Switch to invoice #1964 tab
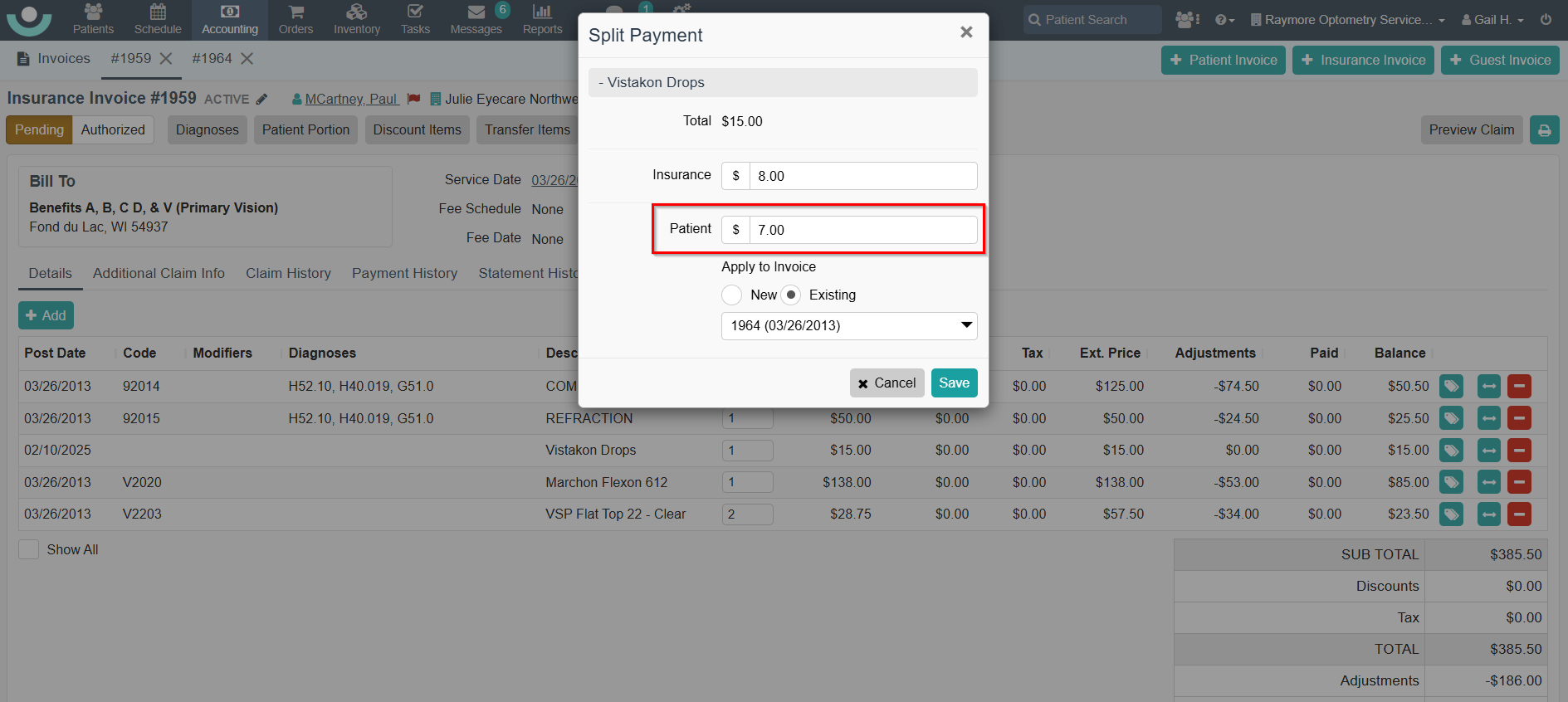 click(x=212, y=59)
